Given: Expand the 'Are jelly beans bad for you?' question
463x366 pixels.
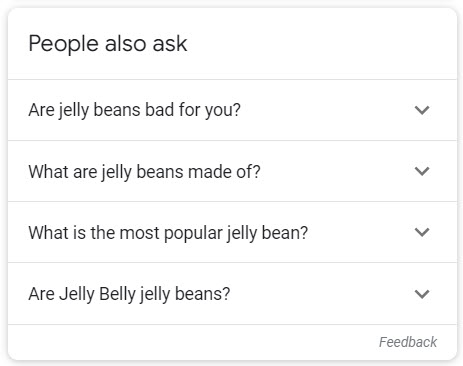Looking at the screenshot, I should (232, 110).
